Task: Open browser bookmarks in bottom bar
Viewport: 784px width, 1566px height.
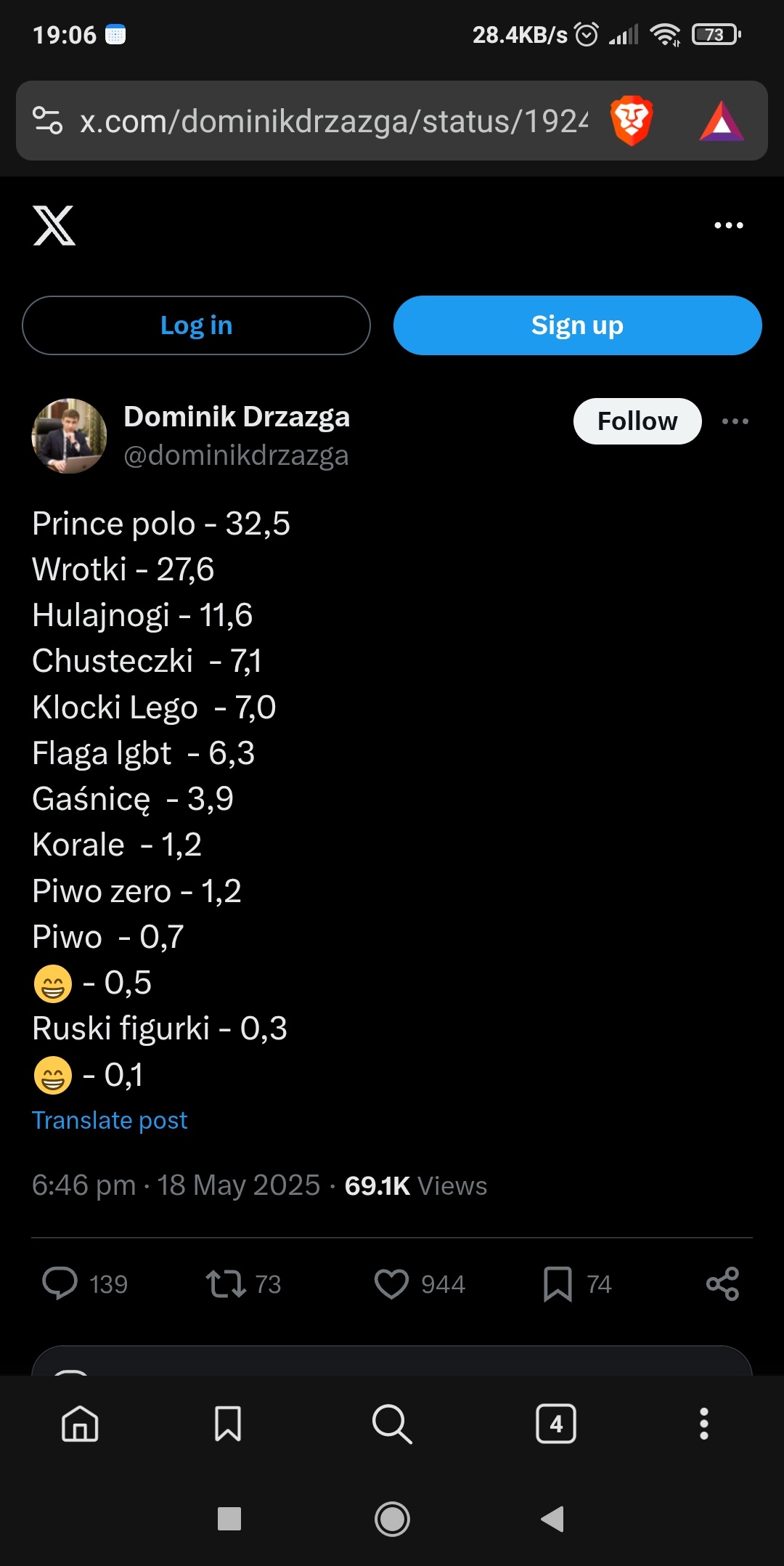Action: [228, 1424]
